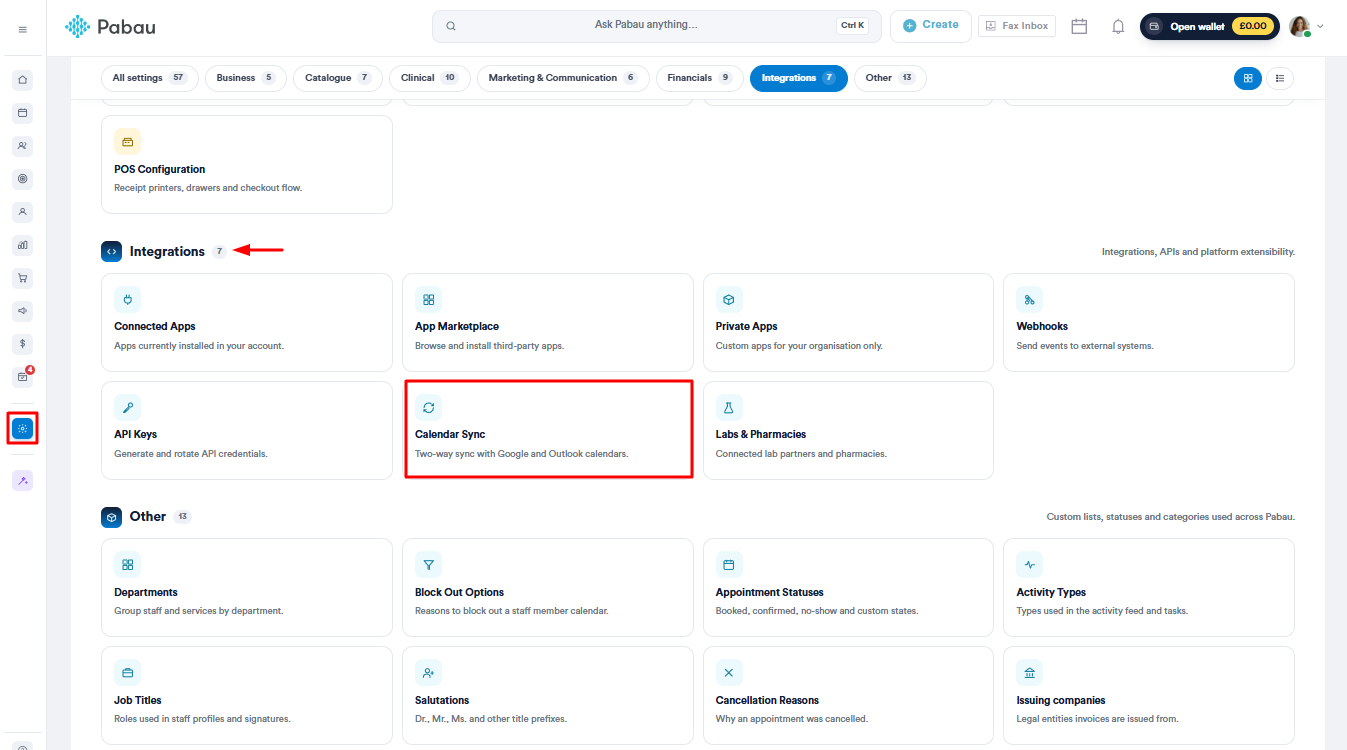Open the notifications bell
The width and height of the screenshot is (1347, 750).
click(x=1118, y=26)
